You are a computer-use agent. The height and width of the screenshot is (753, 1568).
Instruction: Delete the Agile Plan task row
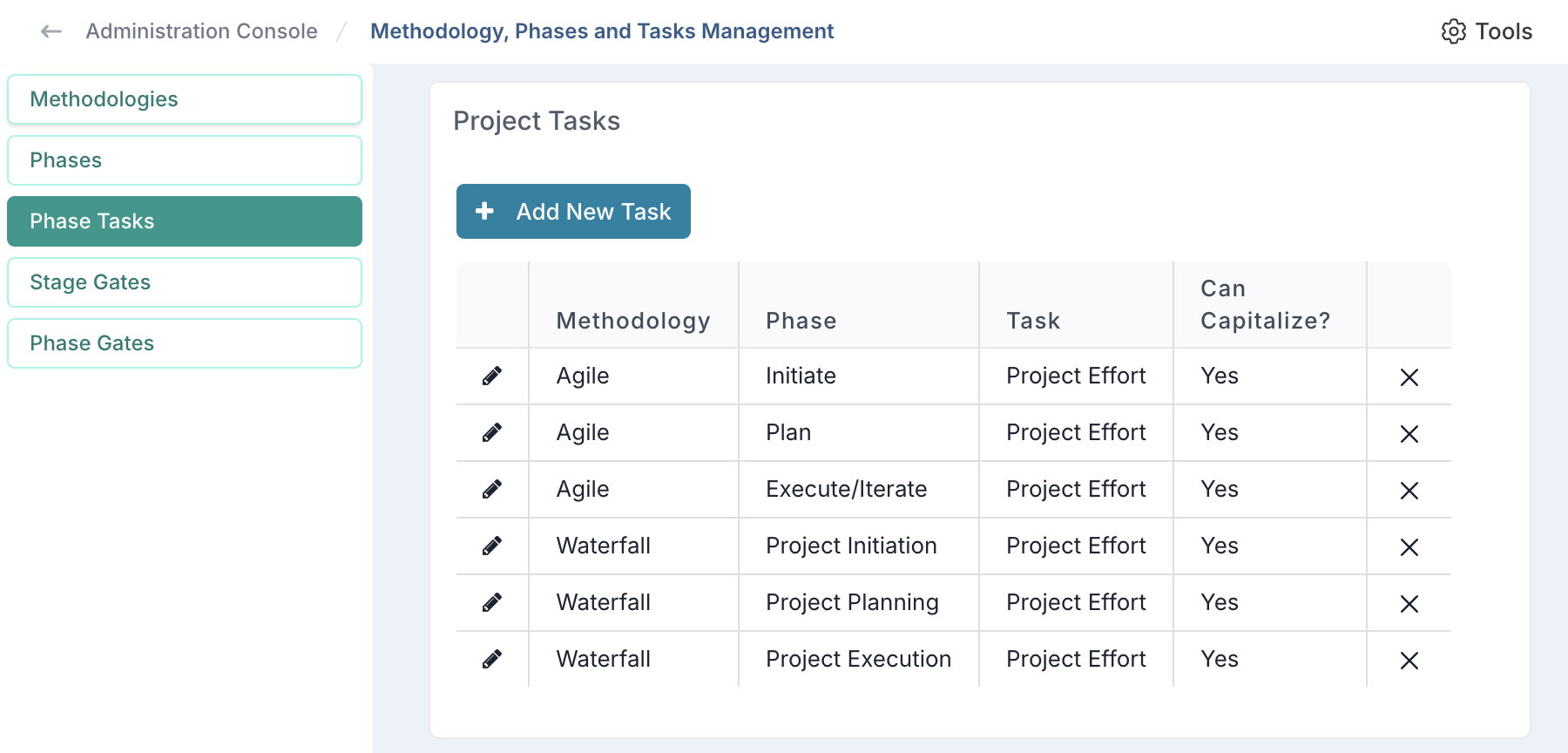(x=1409, y=434)
